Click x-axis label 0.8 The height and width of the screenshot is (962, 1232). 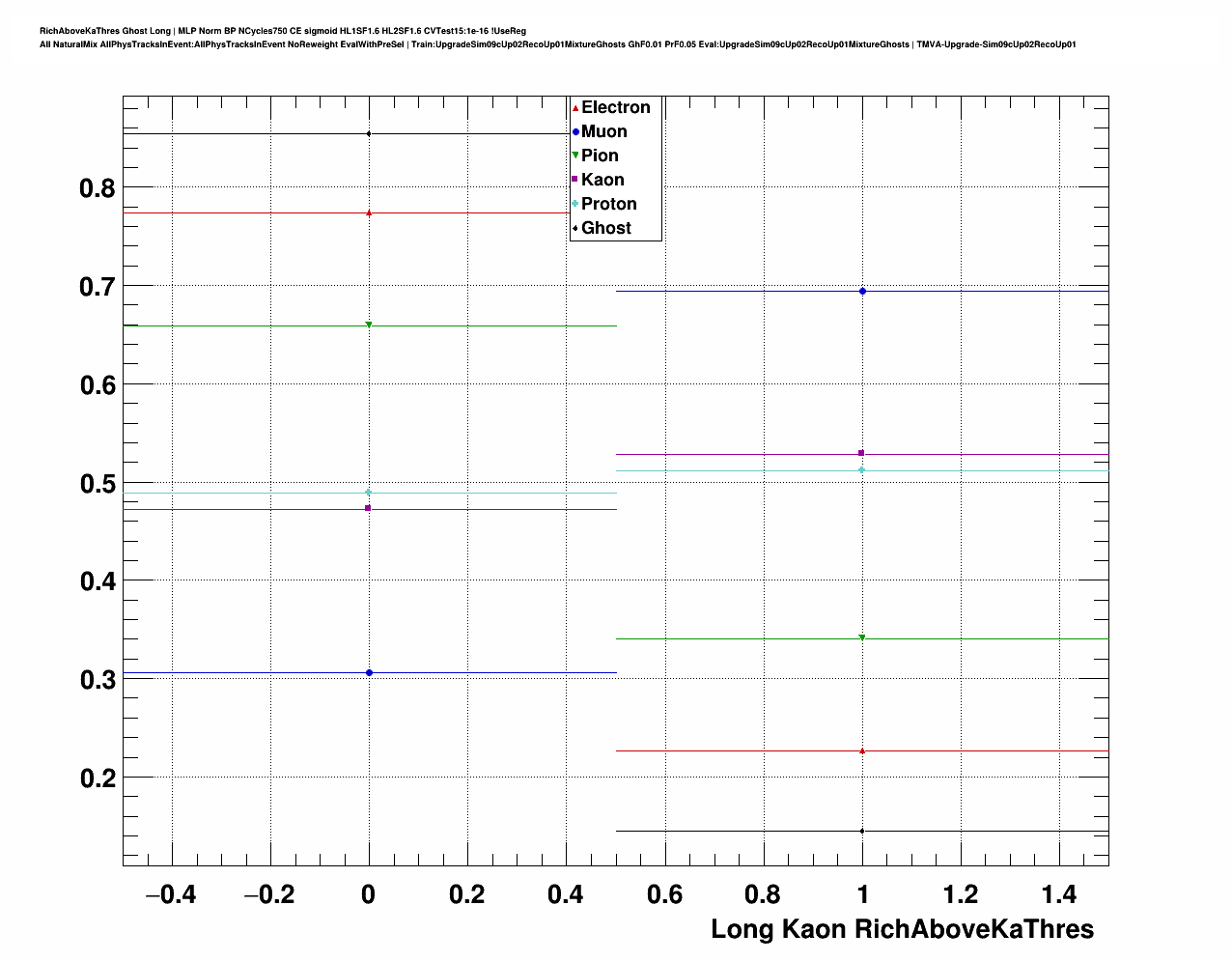point(763,895)
